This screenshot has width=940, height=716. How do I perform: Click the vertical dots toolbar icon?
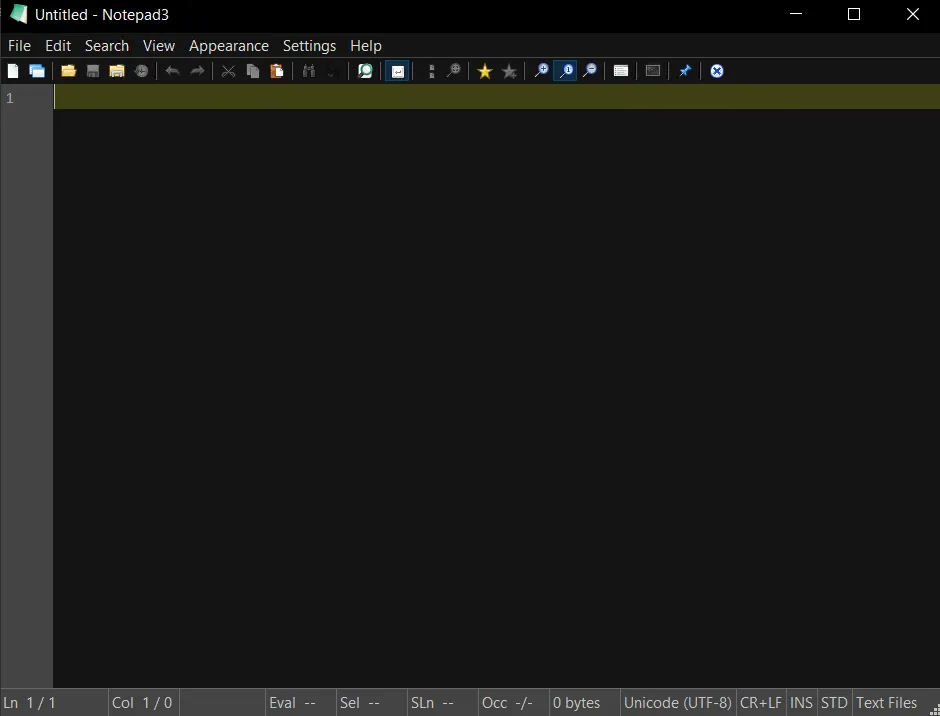point(432,71)
